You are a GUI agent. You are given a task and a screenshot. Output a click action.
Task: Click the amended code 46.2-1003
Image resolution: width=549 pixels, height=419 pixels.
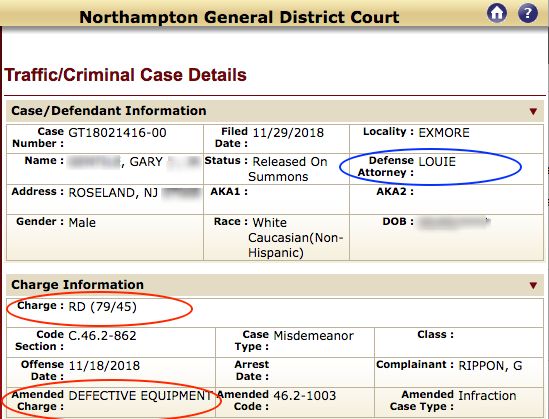(305, 396)
